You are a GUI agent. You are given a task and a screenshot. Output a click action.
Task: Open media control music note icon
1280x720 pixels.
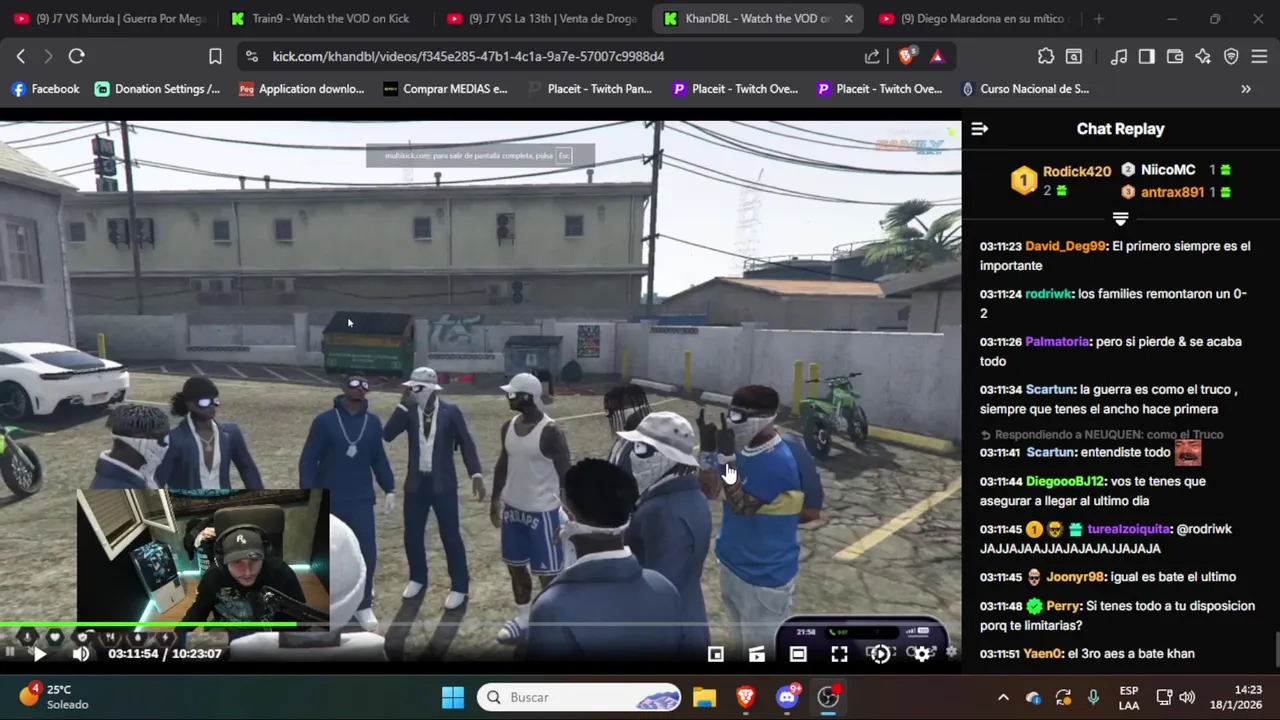point(1119,57)
